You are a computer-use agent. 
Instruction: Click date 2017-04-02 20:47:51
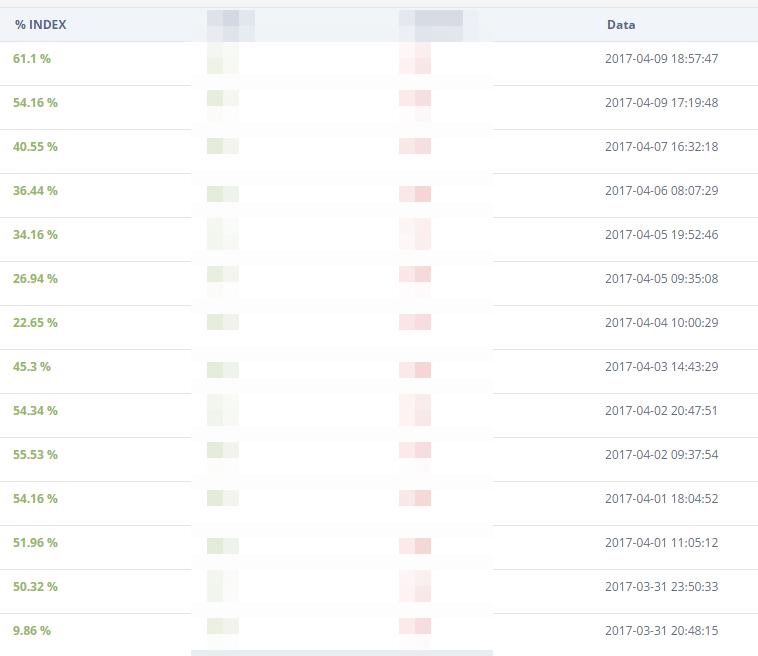pyautogui.click(x=662, y=410)
